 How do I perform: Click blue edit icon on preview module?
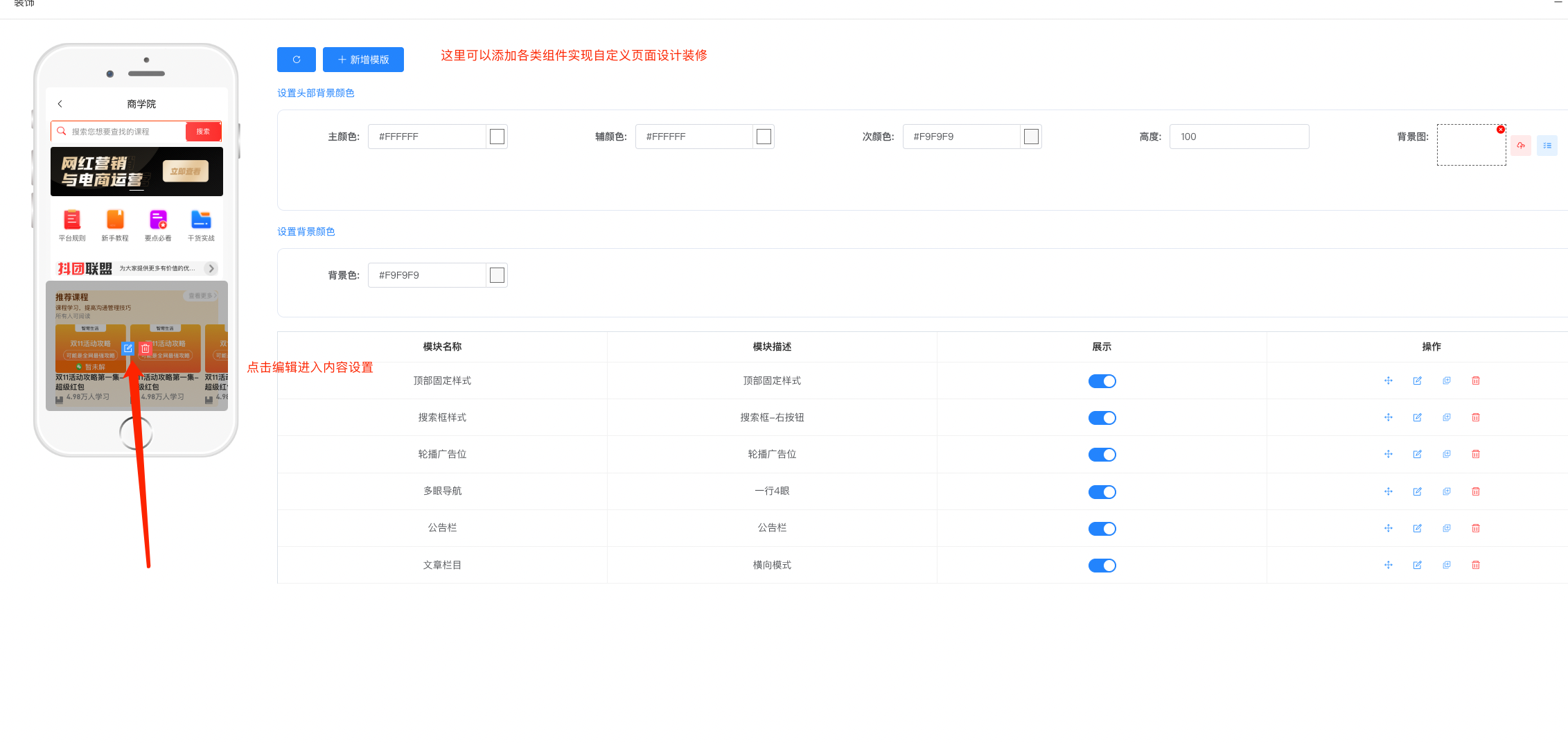(x=128, y=349)
